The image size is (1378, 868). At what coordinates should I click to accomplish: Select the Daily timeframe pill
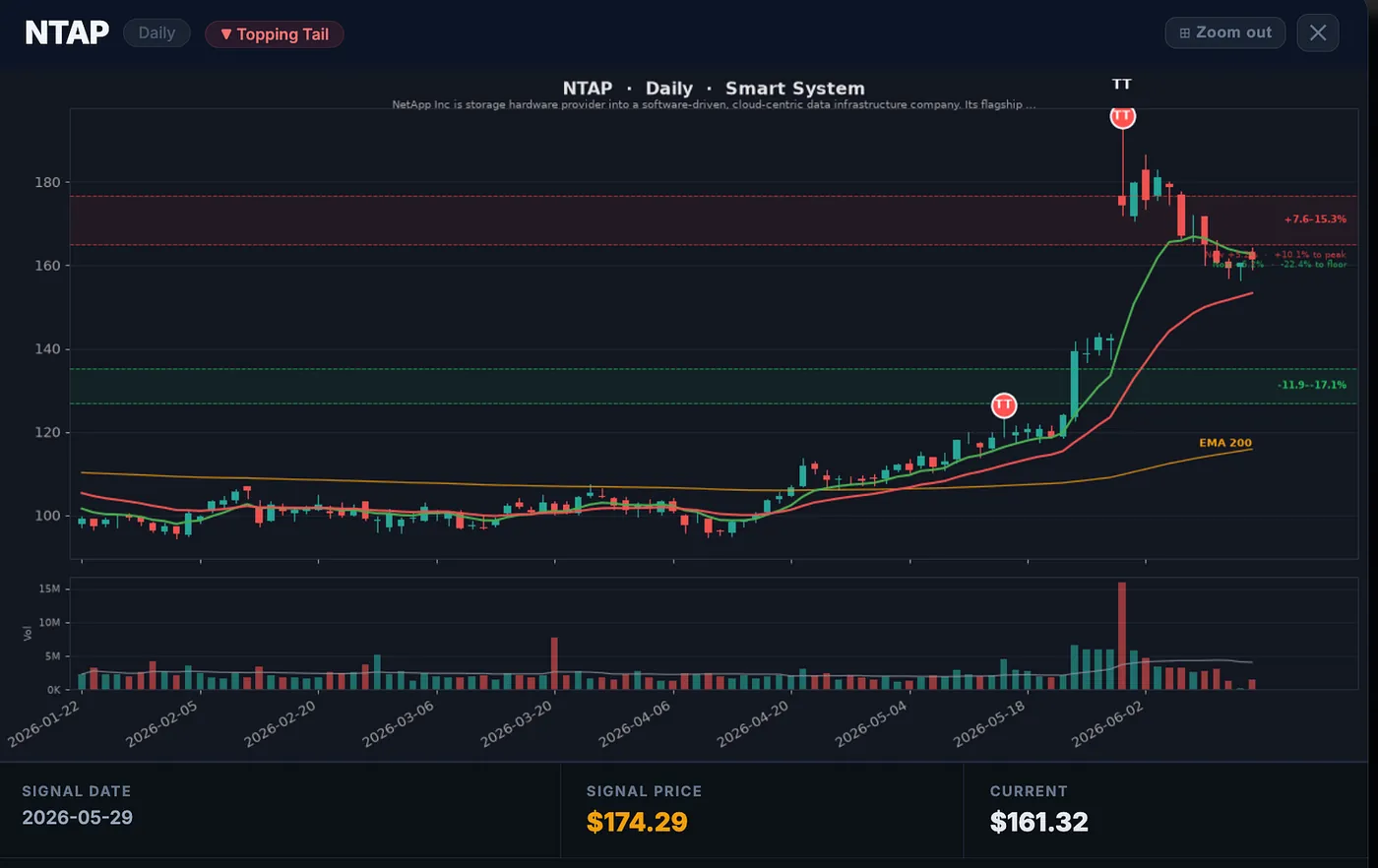pos(157,32)
